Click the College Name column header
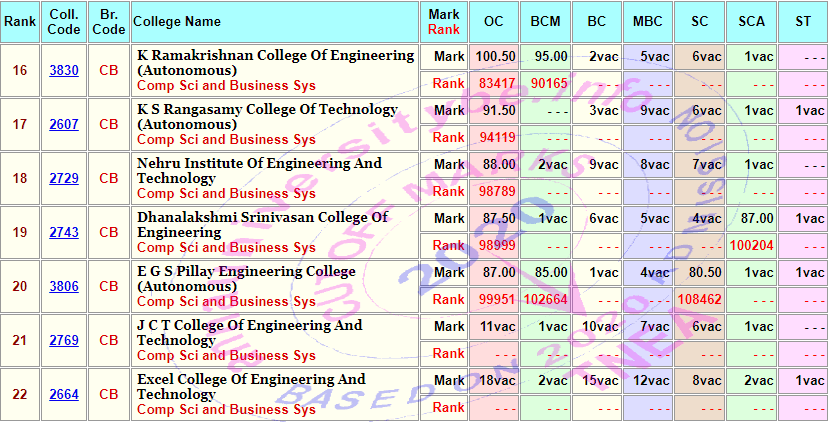The image size is (828, 422). pyautogui.click(x=177, y=21)
